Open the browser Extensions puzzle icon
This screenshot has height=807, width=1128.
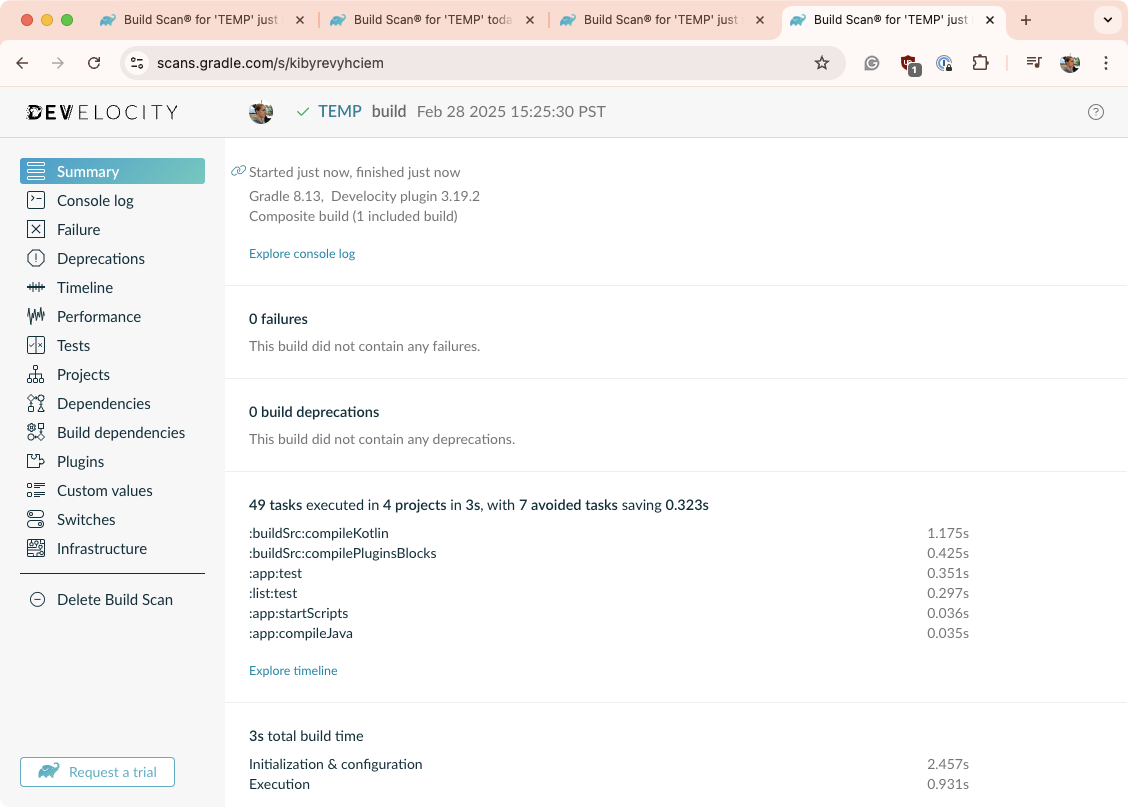pyautogui.click(x=980, y=63)
